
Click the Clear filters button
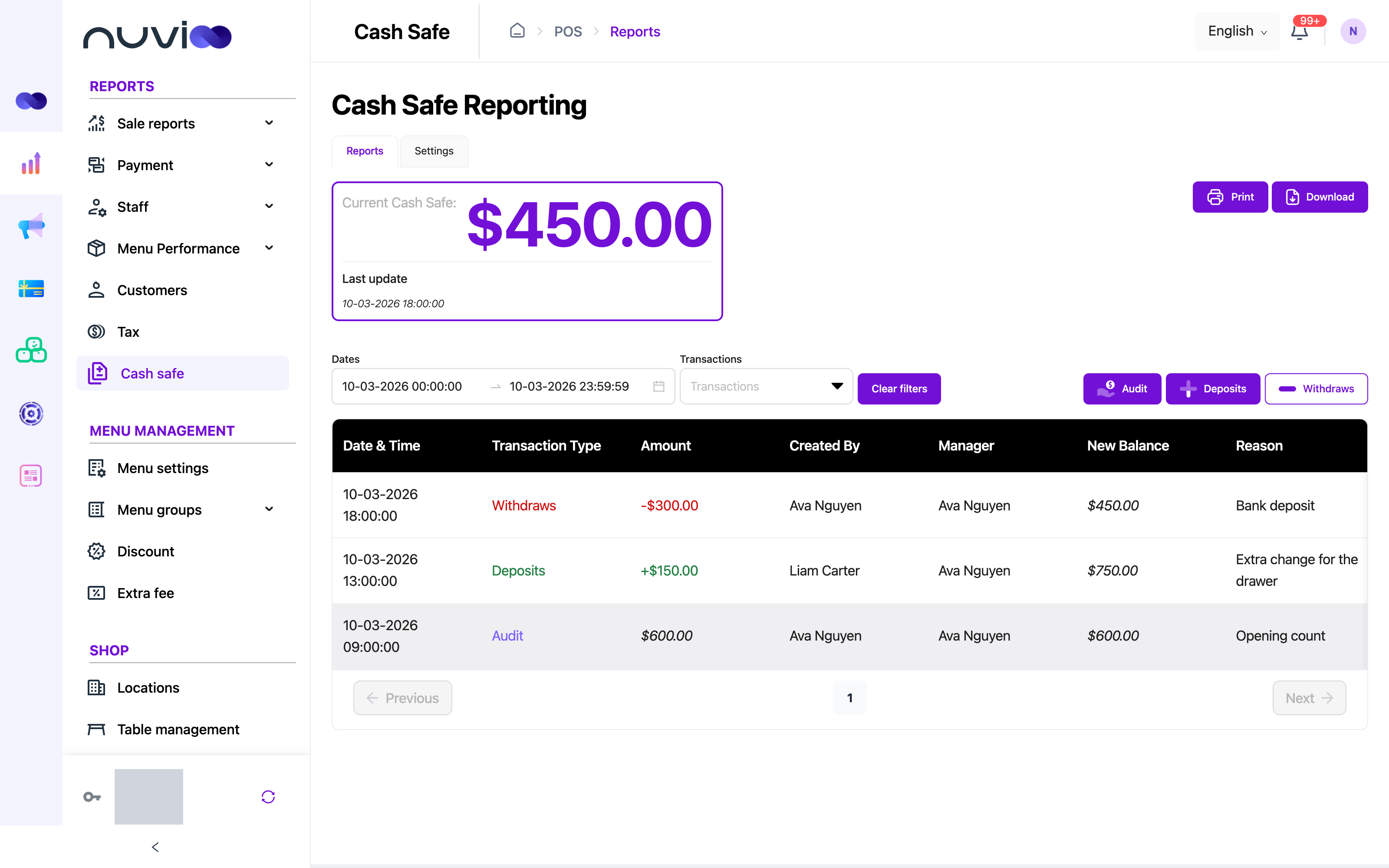899,389
